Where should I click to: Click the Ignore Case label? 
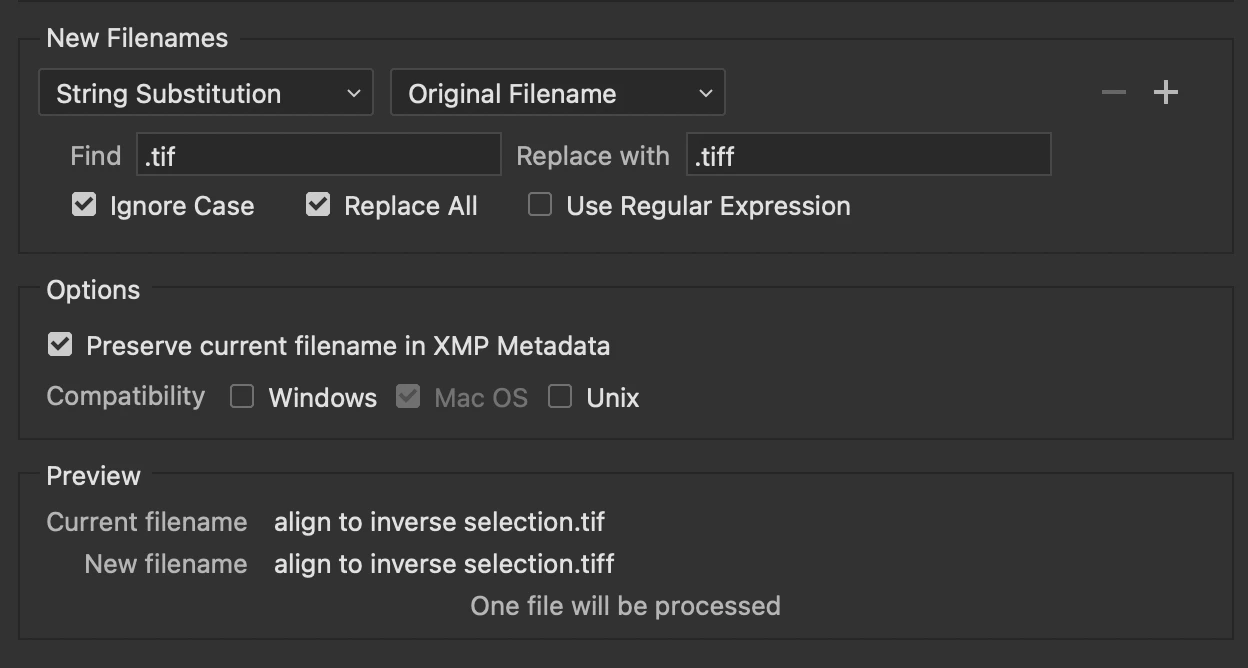182,206
